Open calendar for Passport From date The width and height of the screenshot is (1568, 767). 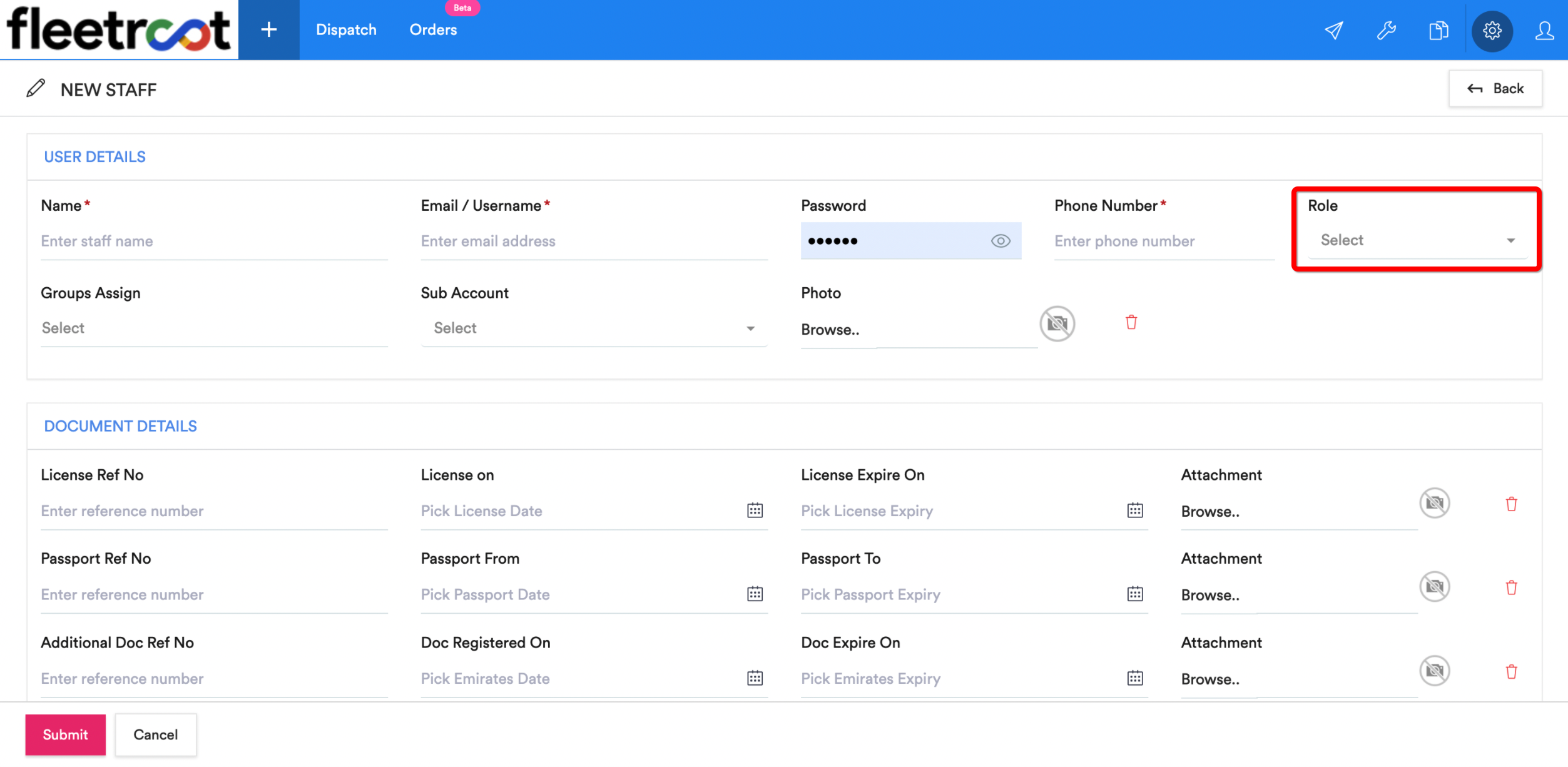pos(755,594)
